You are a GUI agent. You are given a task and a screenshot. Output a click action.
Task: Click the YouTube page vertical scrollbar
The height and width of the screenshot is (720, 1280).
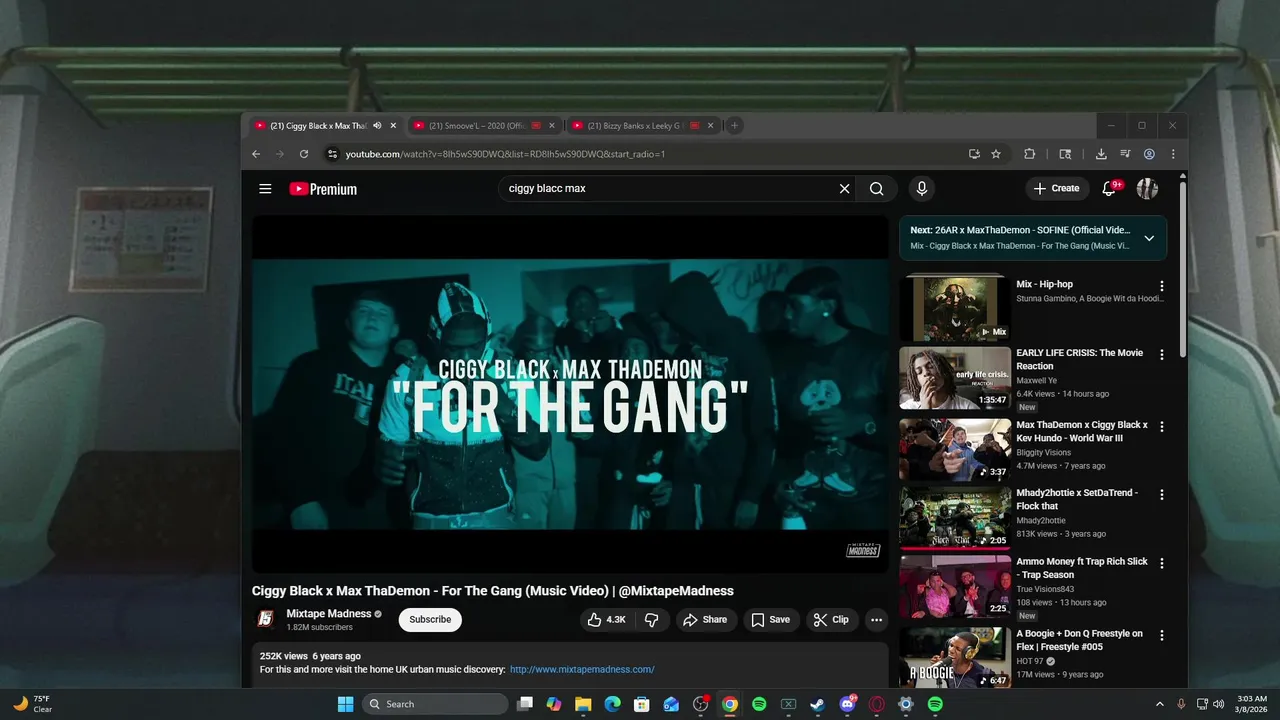(1184, 270)
